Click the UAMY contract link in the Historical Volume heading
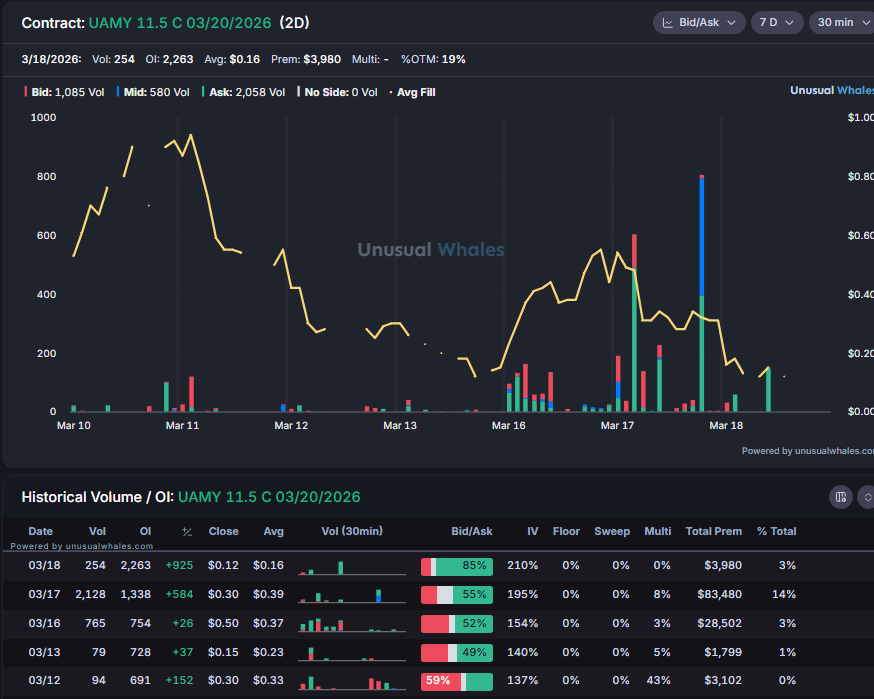Viewport: 874px width, 699px height. click(269, 497)
